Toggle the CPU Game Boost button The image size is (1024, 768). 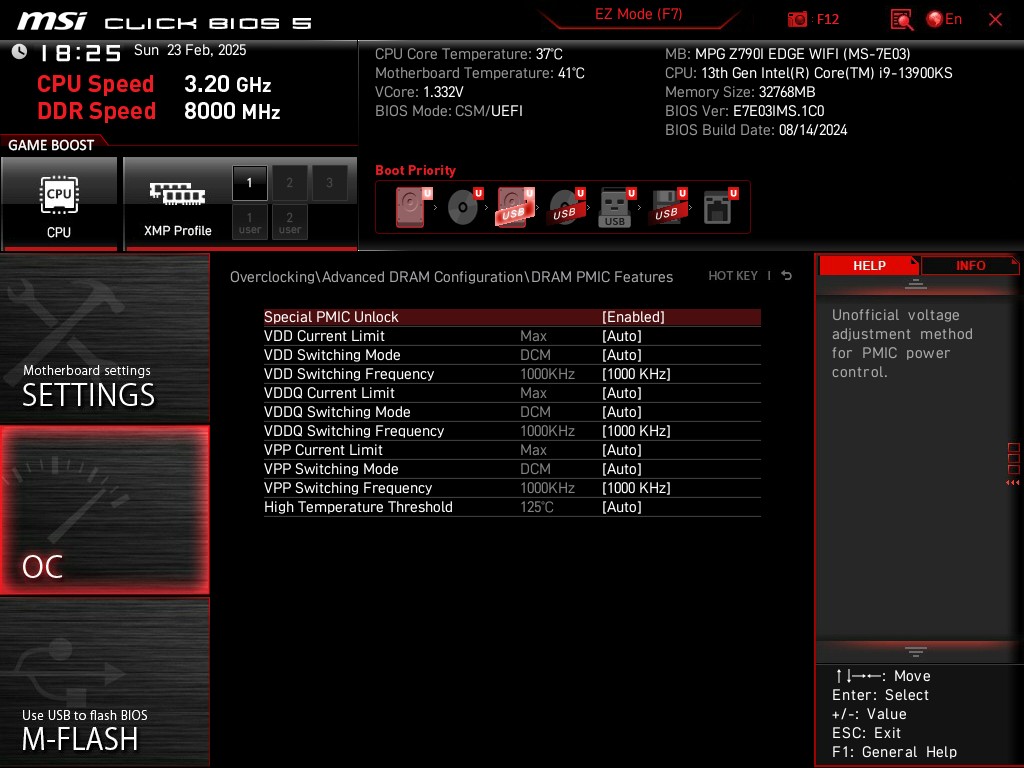tap(59, 204)
